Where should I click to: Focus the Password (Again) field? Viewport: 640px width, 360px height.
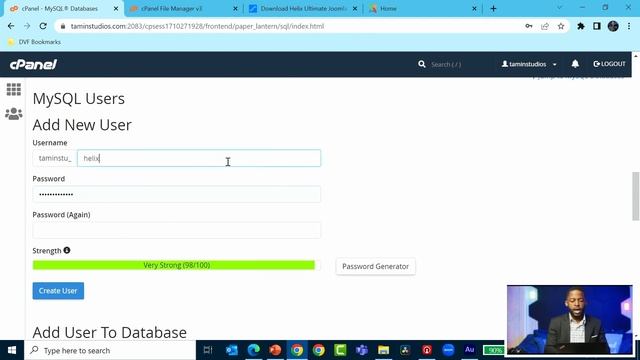[177, 230]
